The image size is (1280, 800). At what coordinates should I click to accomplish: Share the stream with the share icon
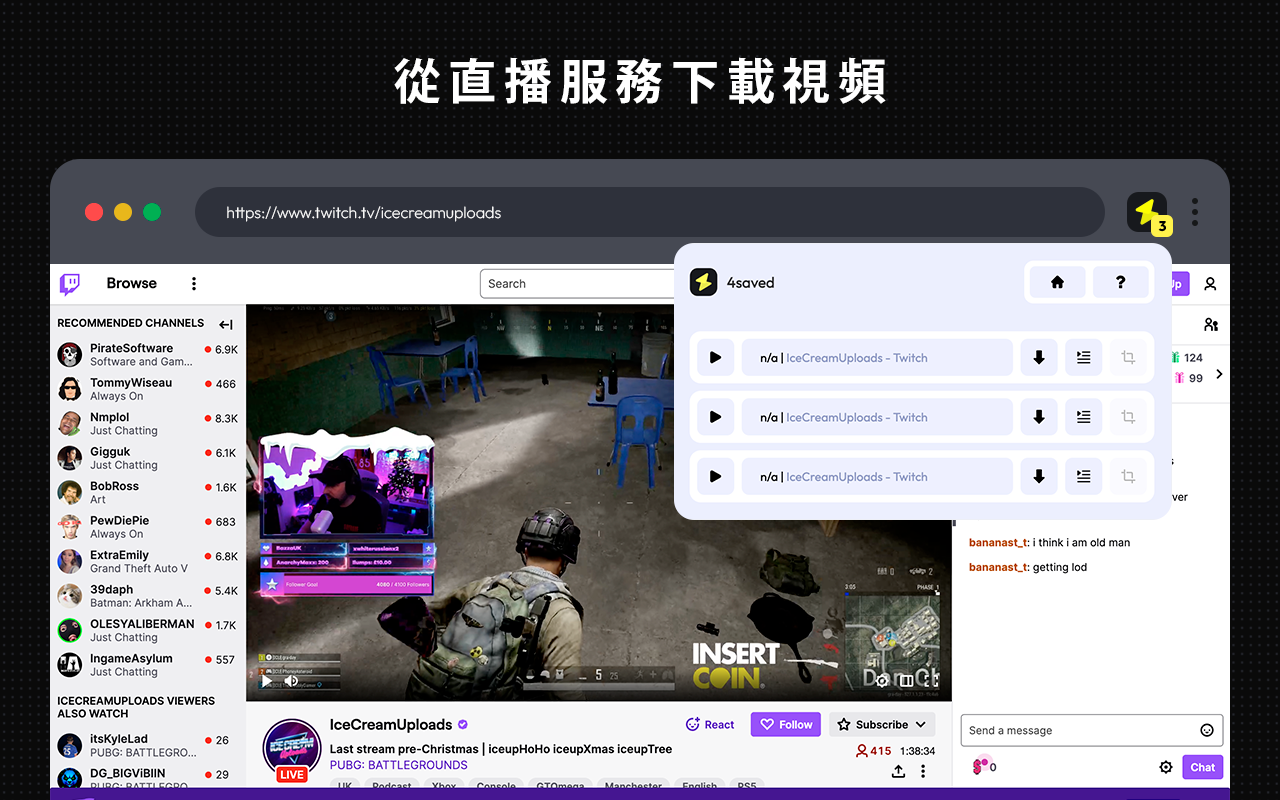point(898,771)
